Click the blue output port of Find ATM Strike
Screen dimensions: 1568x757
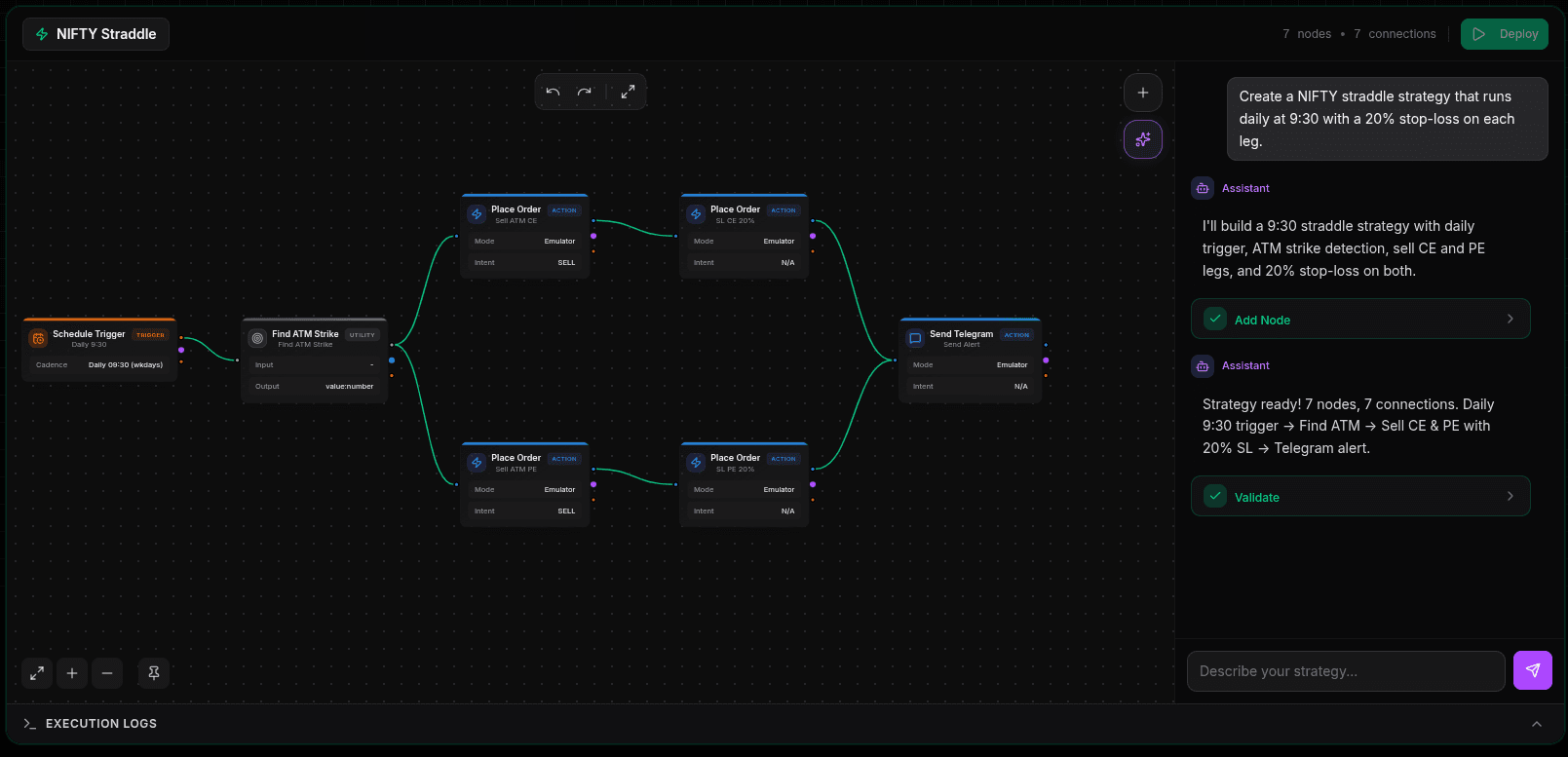(x=392, y=360)
